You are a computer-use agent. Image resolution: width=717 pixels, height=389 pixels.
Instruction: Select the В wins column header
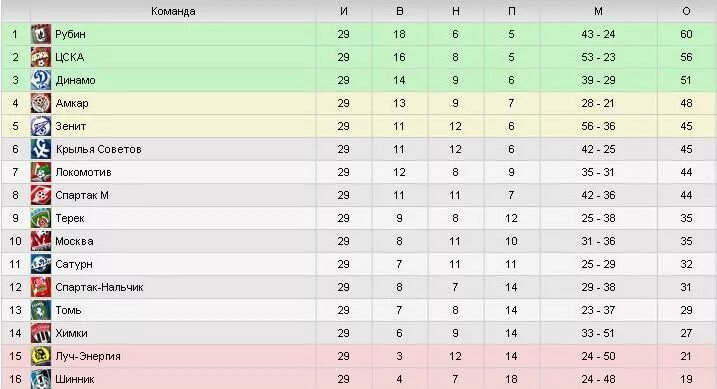pos(400,11)
